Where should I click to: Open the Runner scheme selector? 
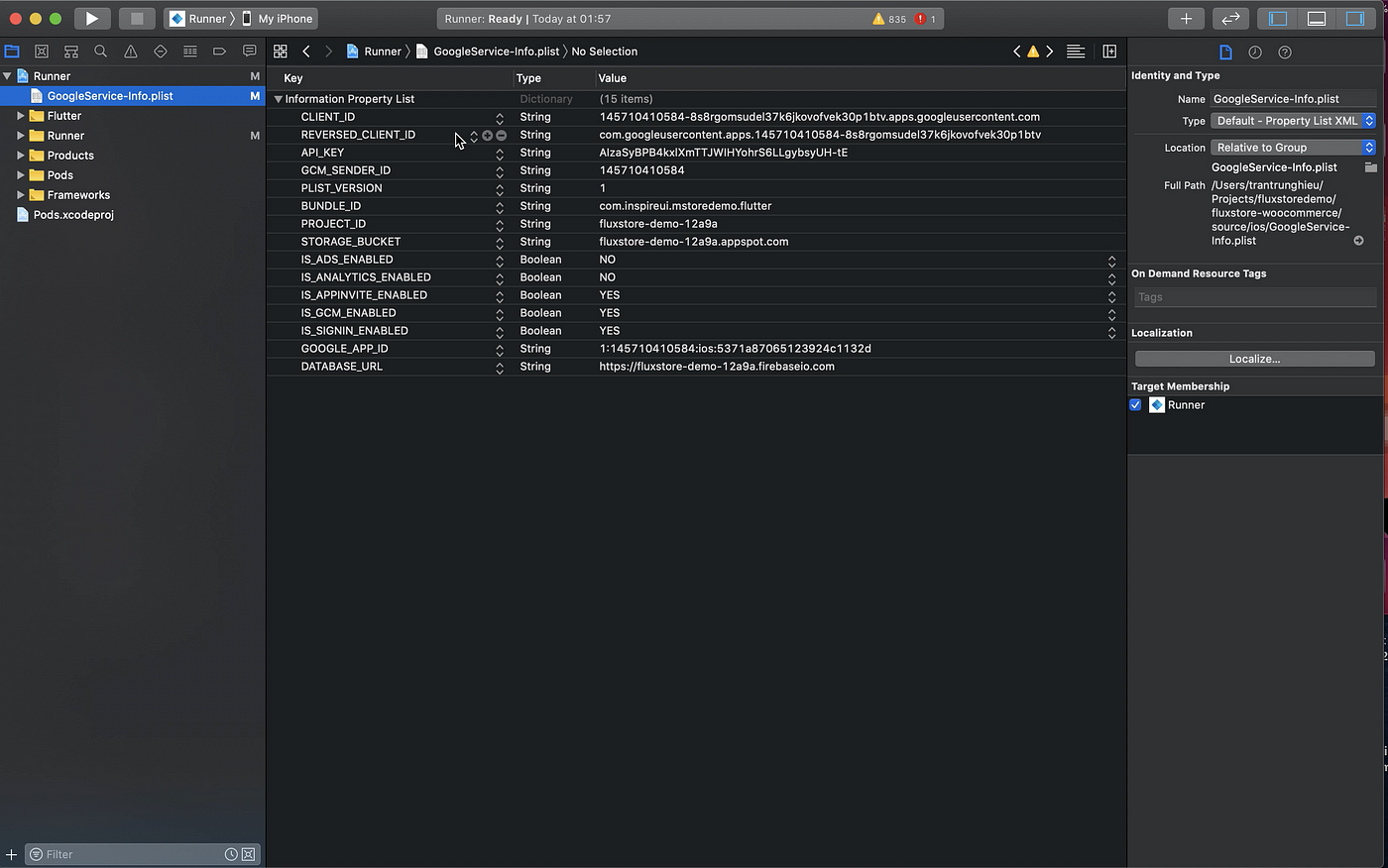point(198,18)
